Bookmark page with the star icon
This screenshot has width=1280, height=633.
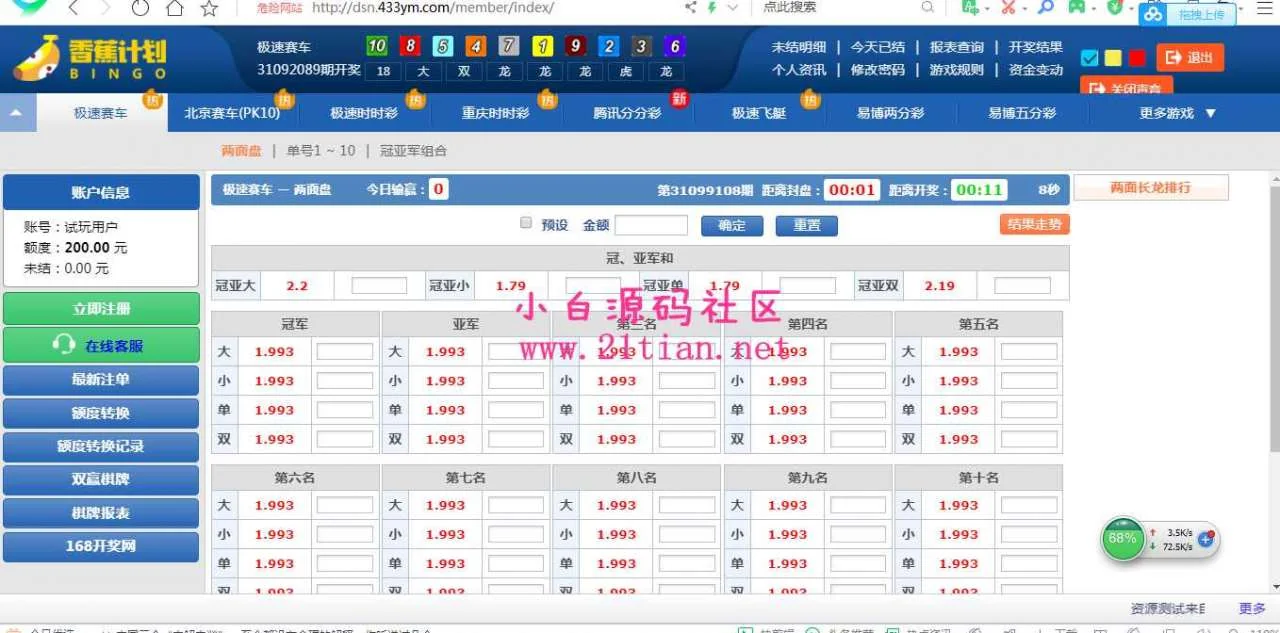point(209,9)
